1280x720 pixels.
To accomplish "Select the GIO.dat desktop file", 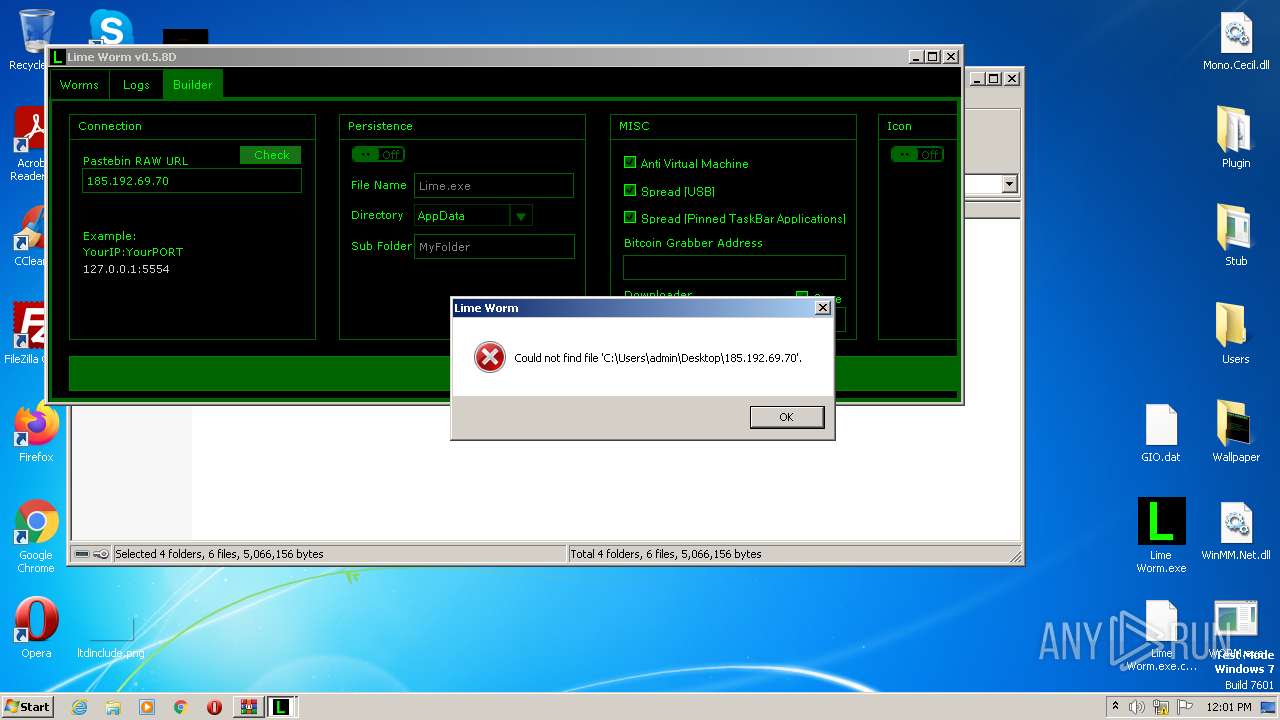I will coord(1161,432).
